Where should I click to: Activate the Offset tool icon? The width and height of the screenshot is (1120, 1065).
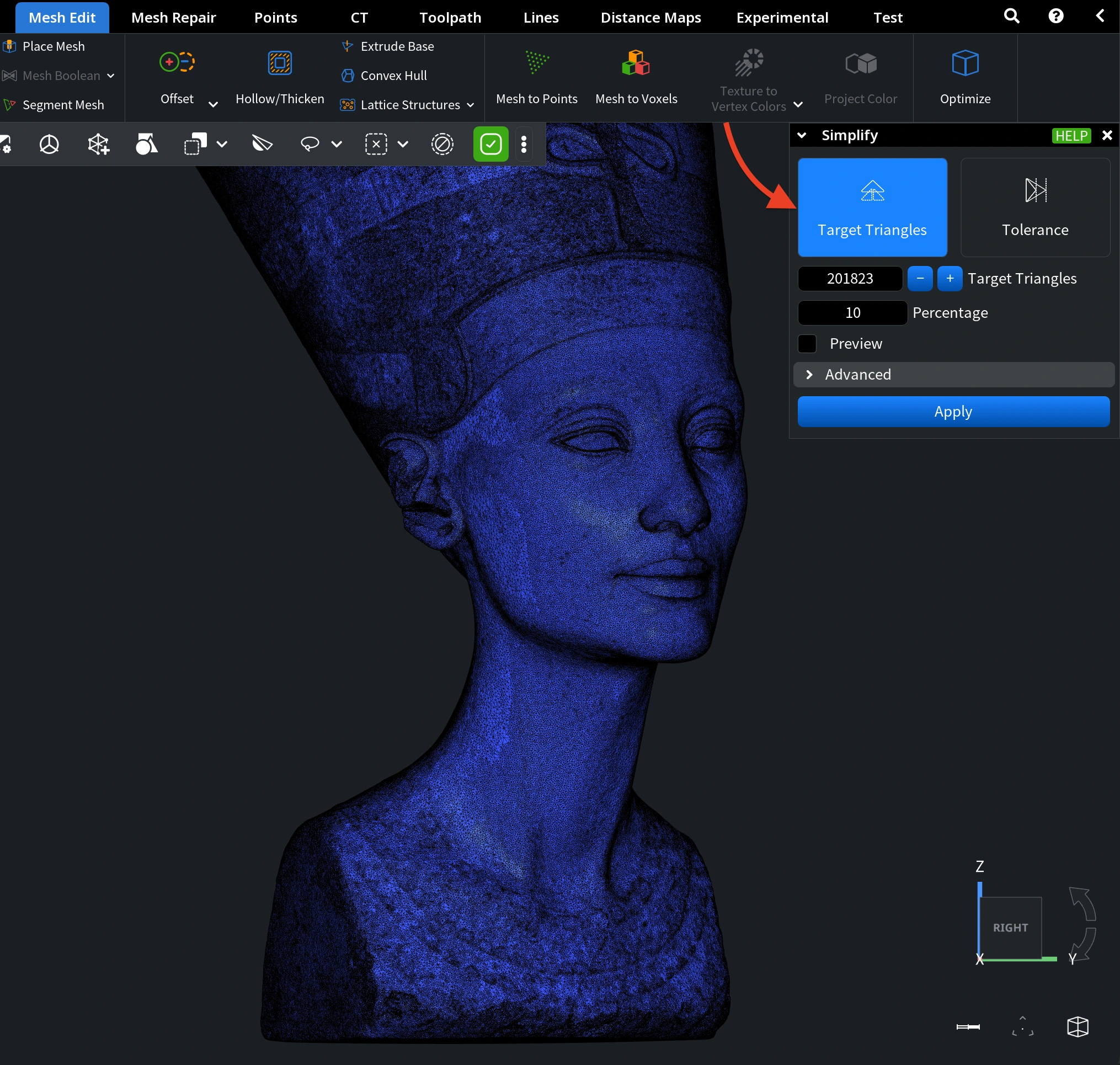177,62
